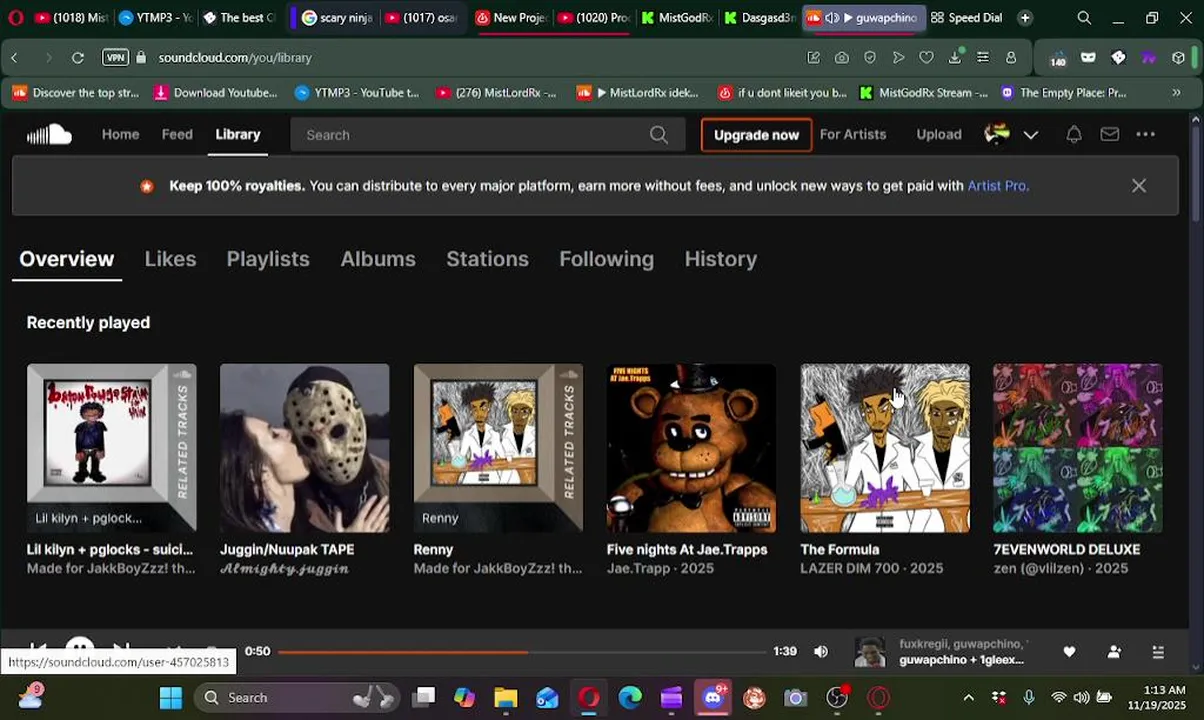The image size is (1204, 720).
Task: Open browser snapshot camera icon
Action: point(842,58)
